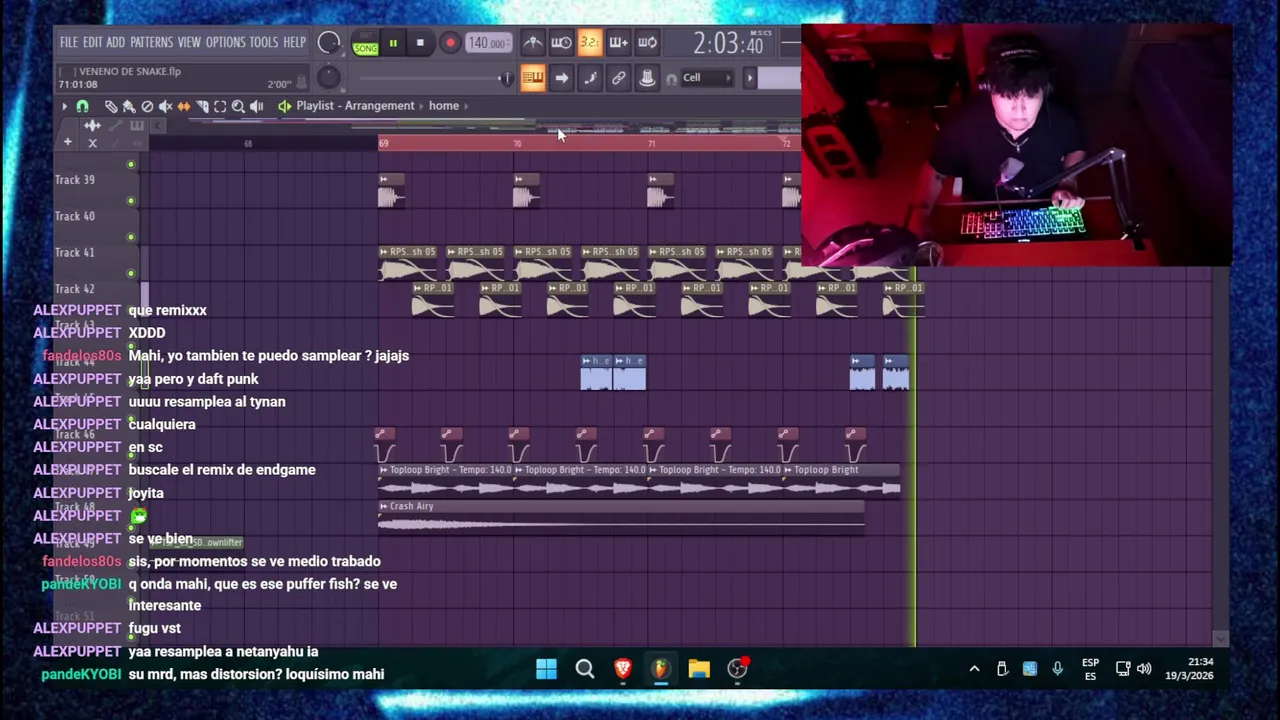Open the pattern selector arrow right of Cell
The image size is (1280, 720).
[x=749, y=78]
